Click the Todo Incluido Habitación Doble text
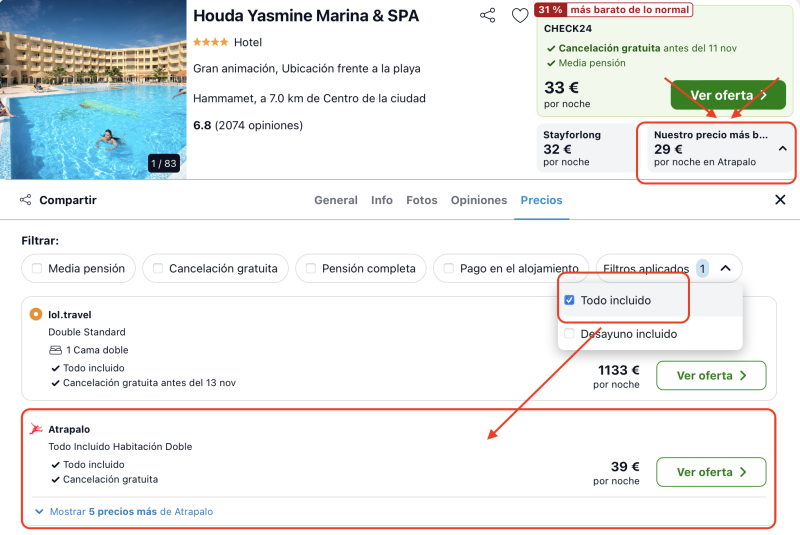Image resolution: width=800 pixels, height=535 pixels. [x=120, y=446]
